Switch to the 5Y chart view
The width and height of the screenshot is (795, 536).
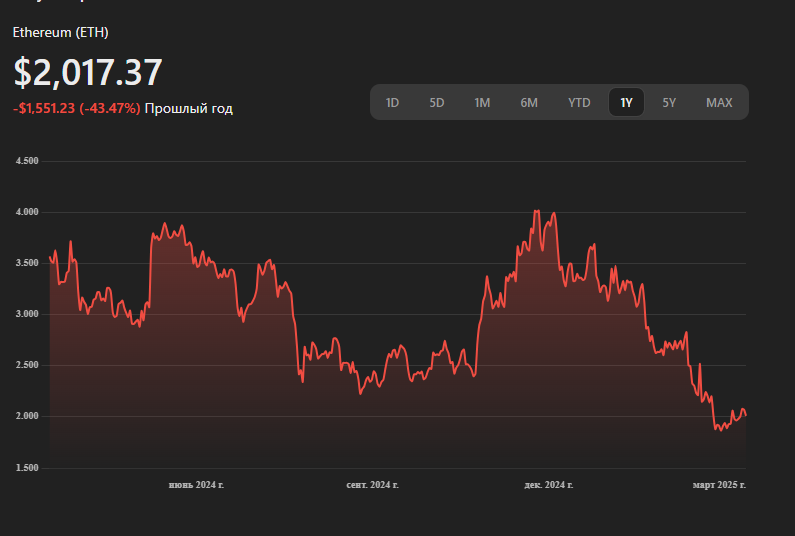coord(669,102)
